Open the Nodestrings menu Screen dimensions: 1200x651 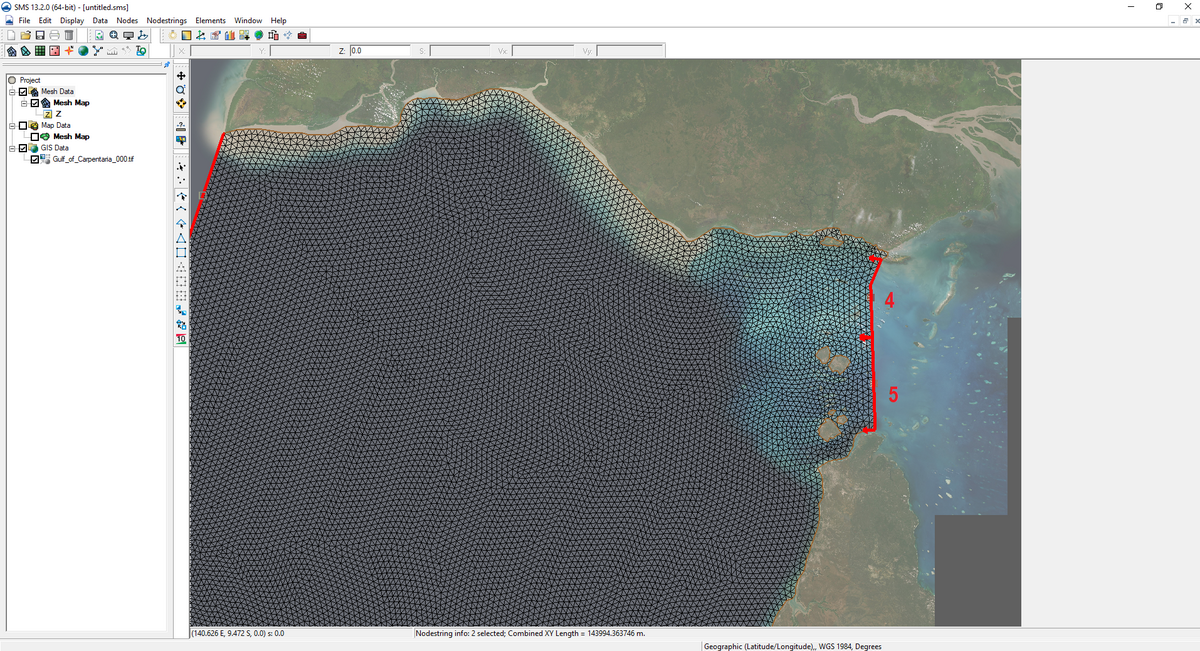tap(166, 20)
